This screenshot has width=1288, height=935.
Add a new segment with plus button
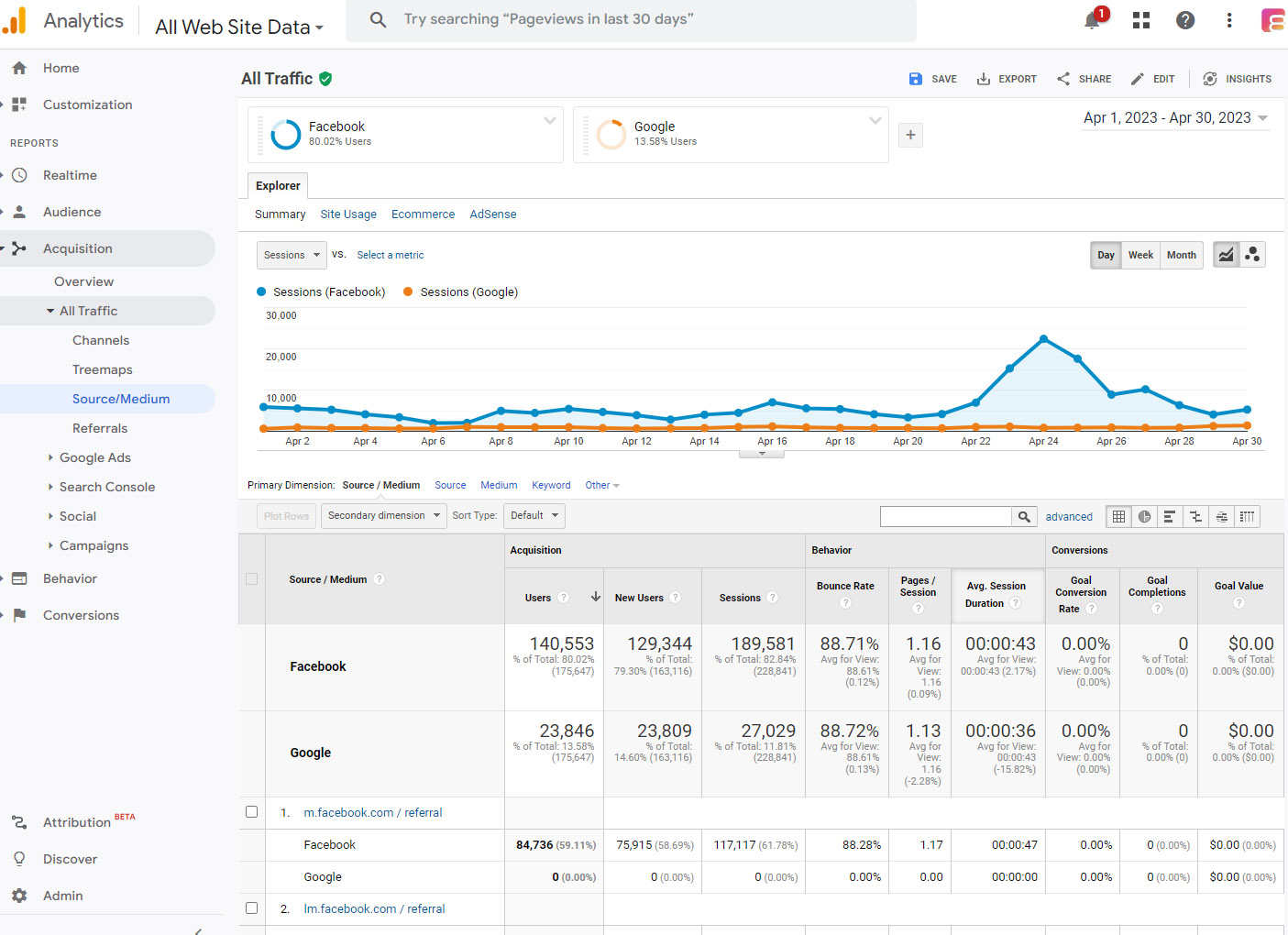click(910, 136)
